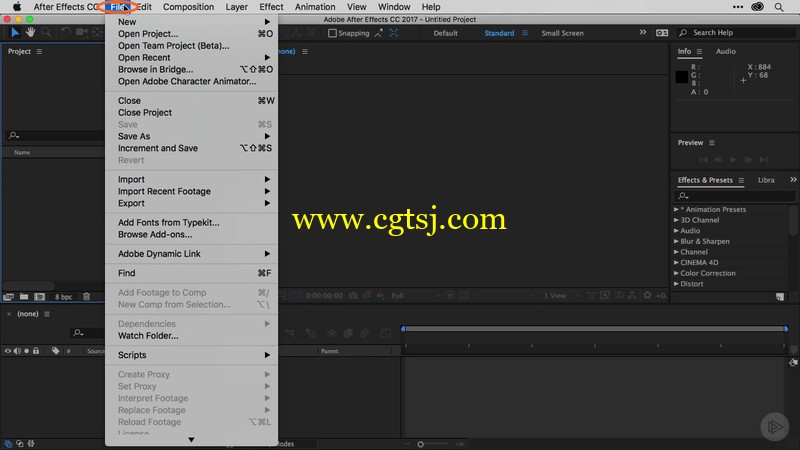Toggle the layer switches pane button
800x450 pixels.
9,444
